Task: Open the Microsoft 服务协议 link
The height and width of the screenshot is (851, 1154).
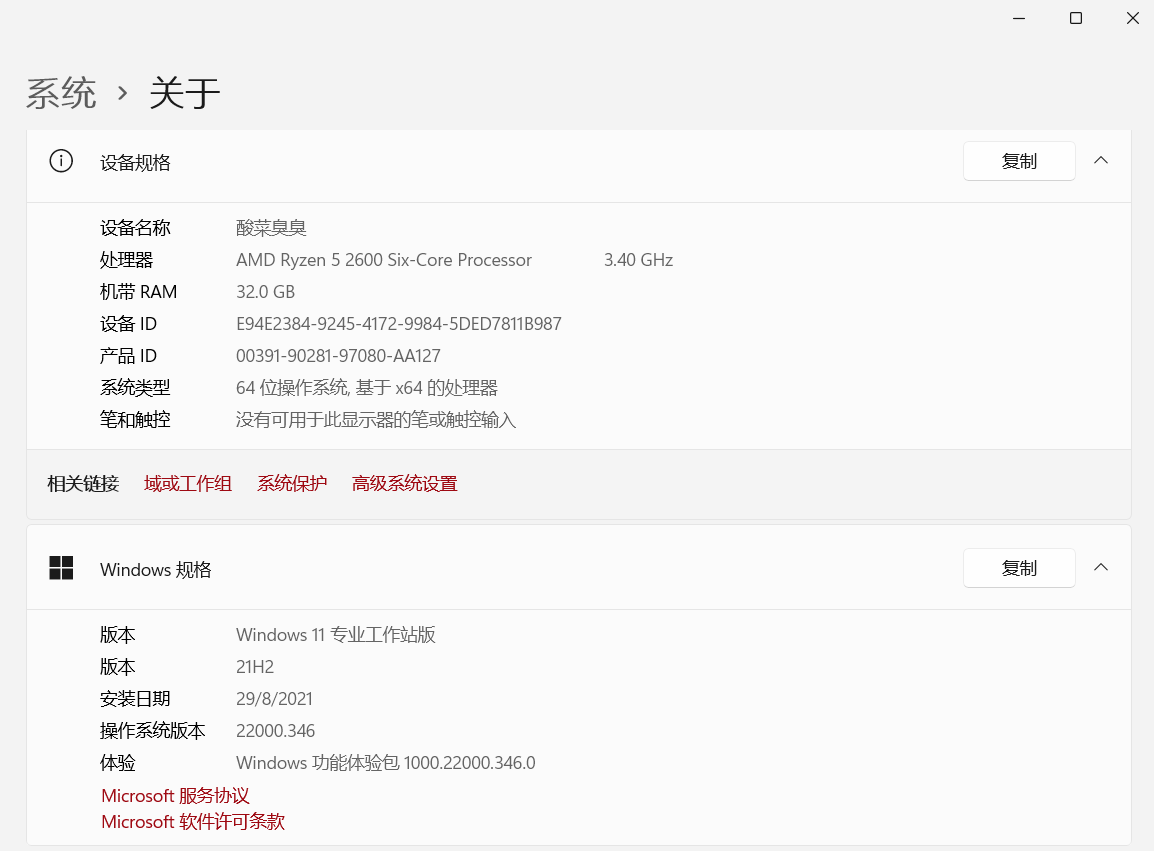Action: [175, 796]
